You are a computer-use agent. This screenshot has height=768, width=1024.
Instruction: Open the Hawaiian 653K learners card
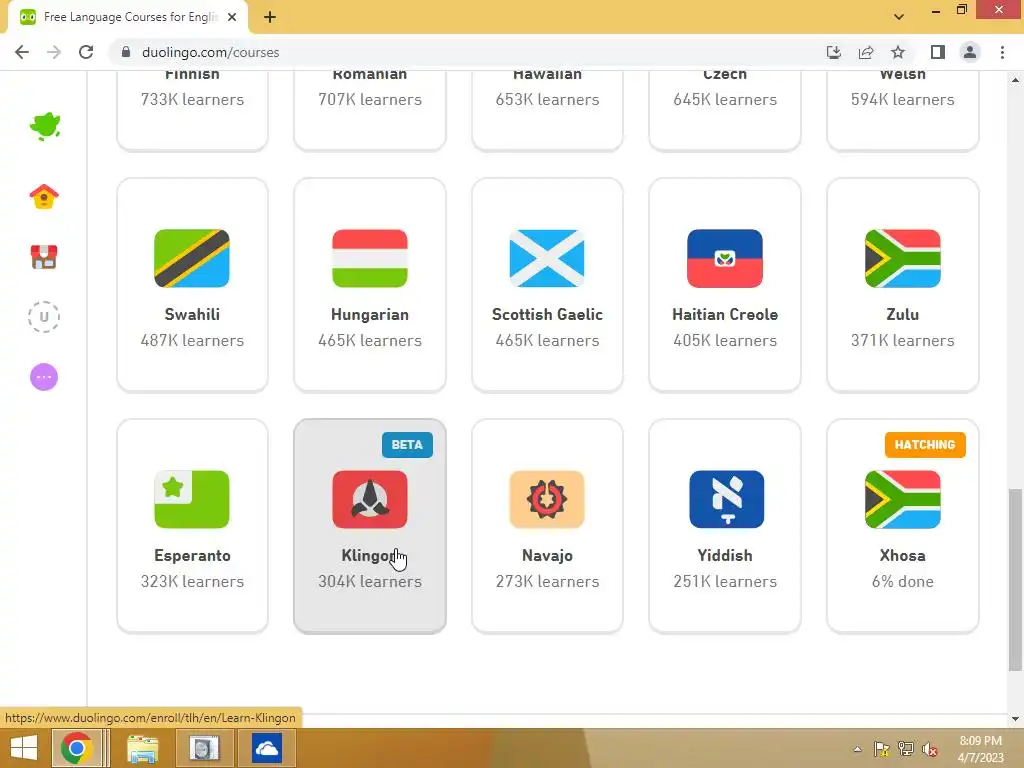click(547, 110)
